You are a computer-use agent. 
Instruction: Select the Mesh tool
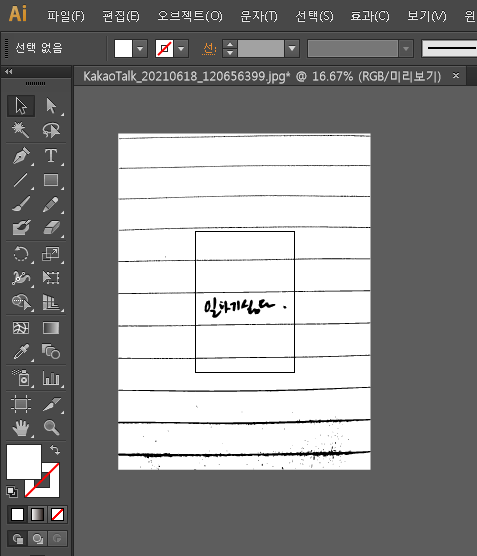tap(21, 328)
